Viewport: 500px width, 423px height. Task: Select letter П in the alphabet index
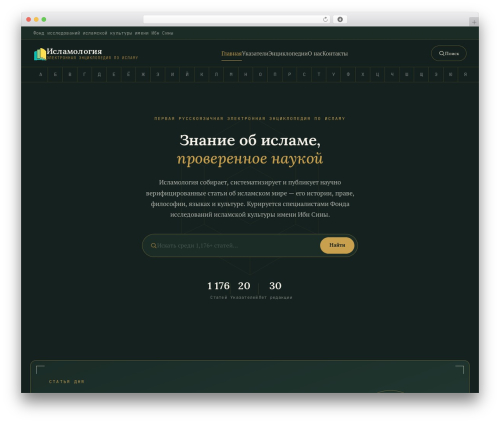(x=275, y=74)
